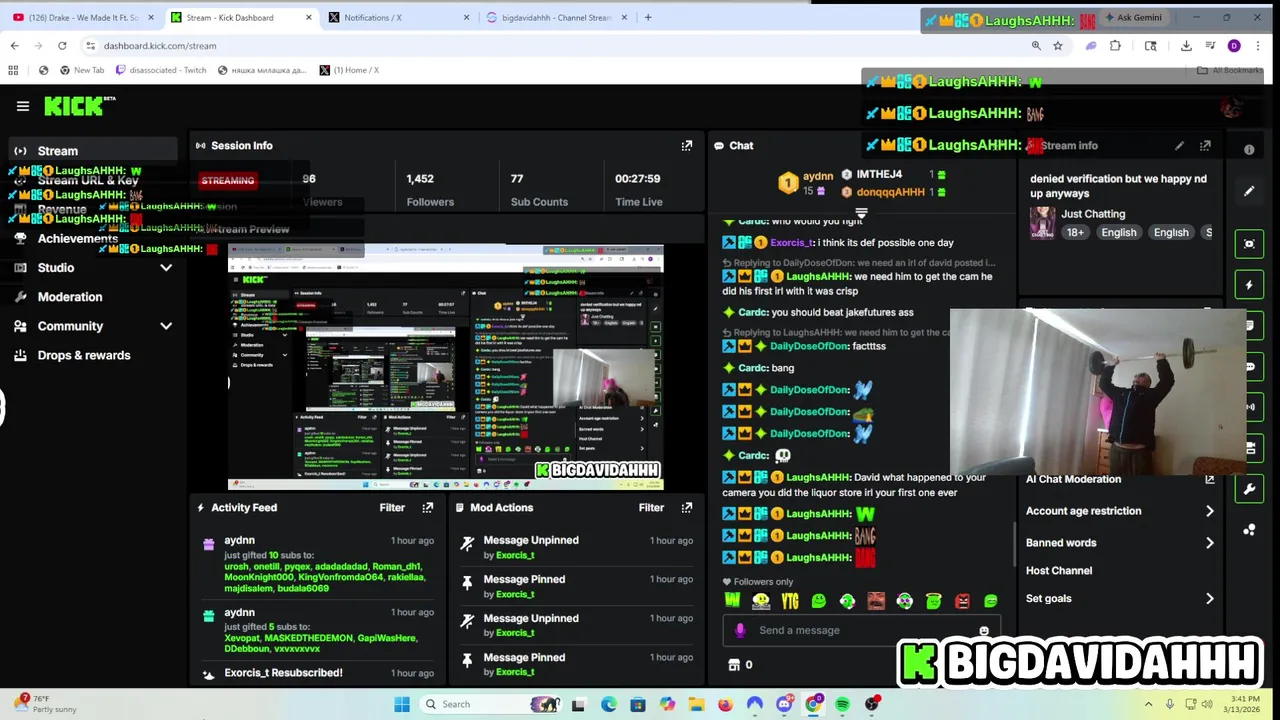Bookmark this page with the star icon
The height and width of the screenshot is (720, 1280).
pos(1057,46)
